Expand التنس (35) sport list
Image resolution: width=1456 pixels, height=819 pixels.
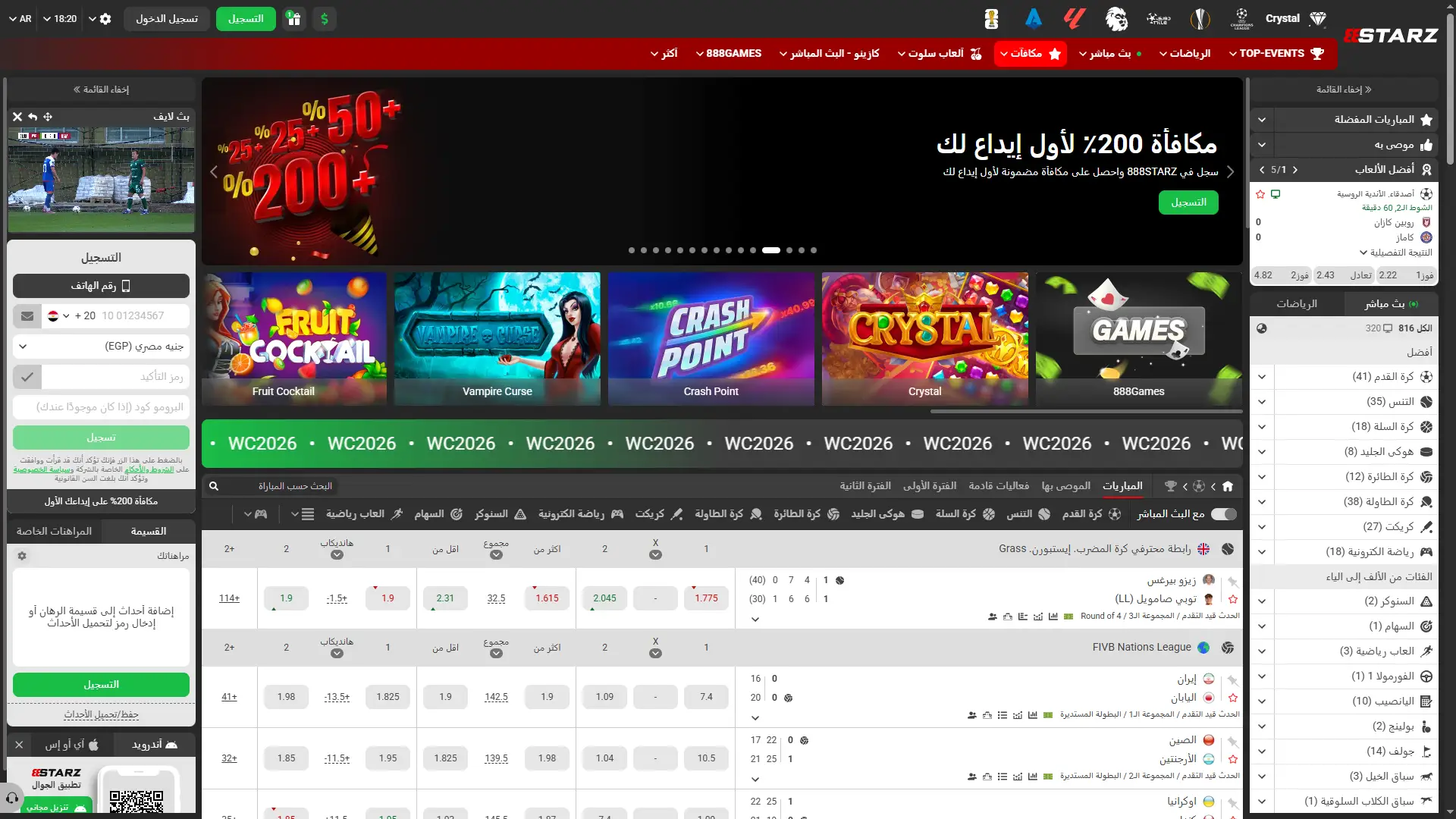coord(1262,402)
